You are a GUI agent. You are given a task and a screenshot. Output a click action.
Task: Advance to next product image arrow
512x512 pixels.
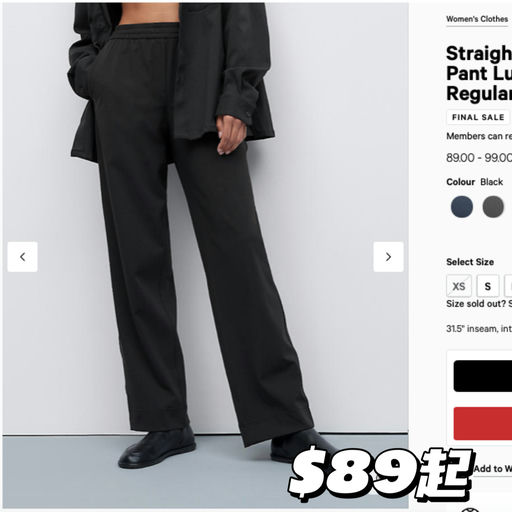pyautogui.click(x=388, y=257)
